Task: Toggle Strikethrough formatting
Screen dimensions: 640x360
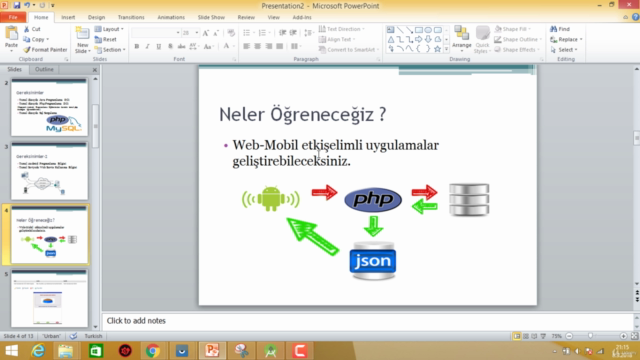Action: point(181,47)
